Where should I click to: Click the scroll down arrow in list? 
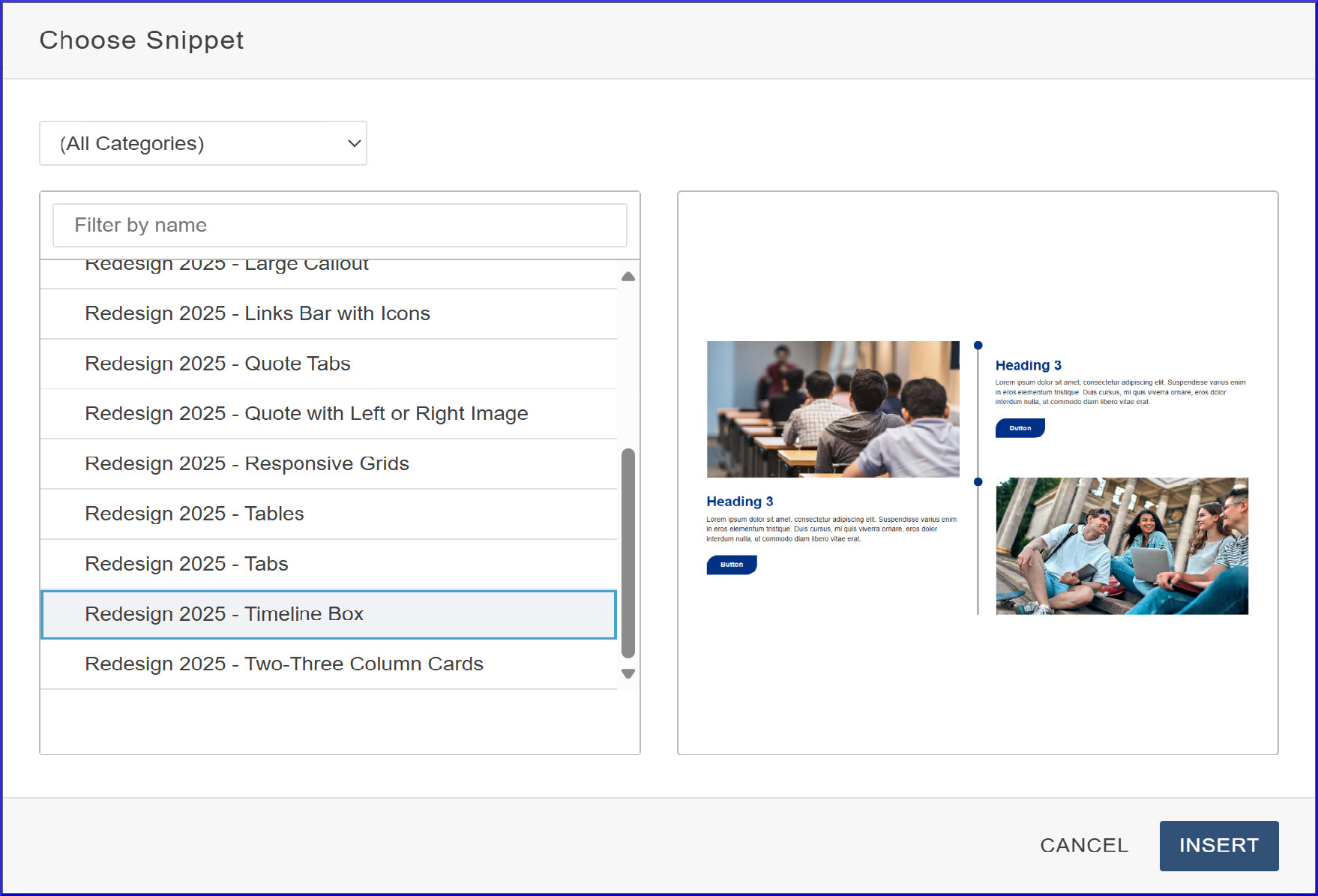628,673
